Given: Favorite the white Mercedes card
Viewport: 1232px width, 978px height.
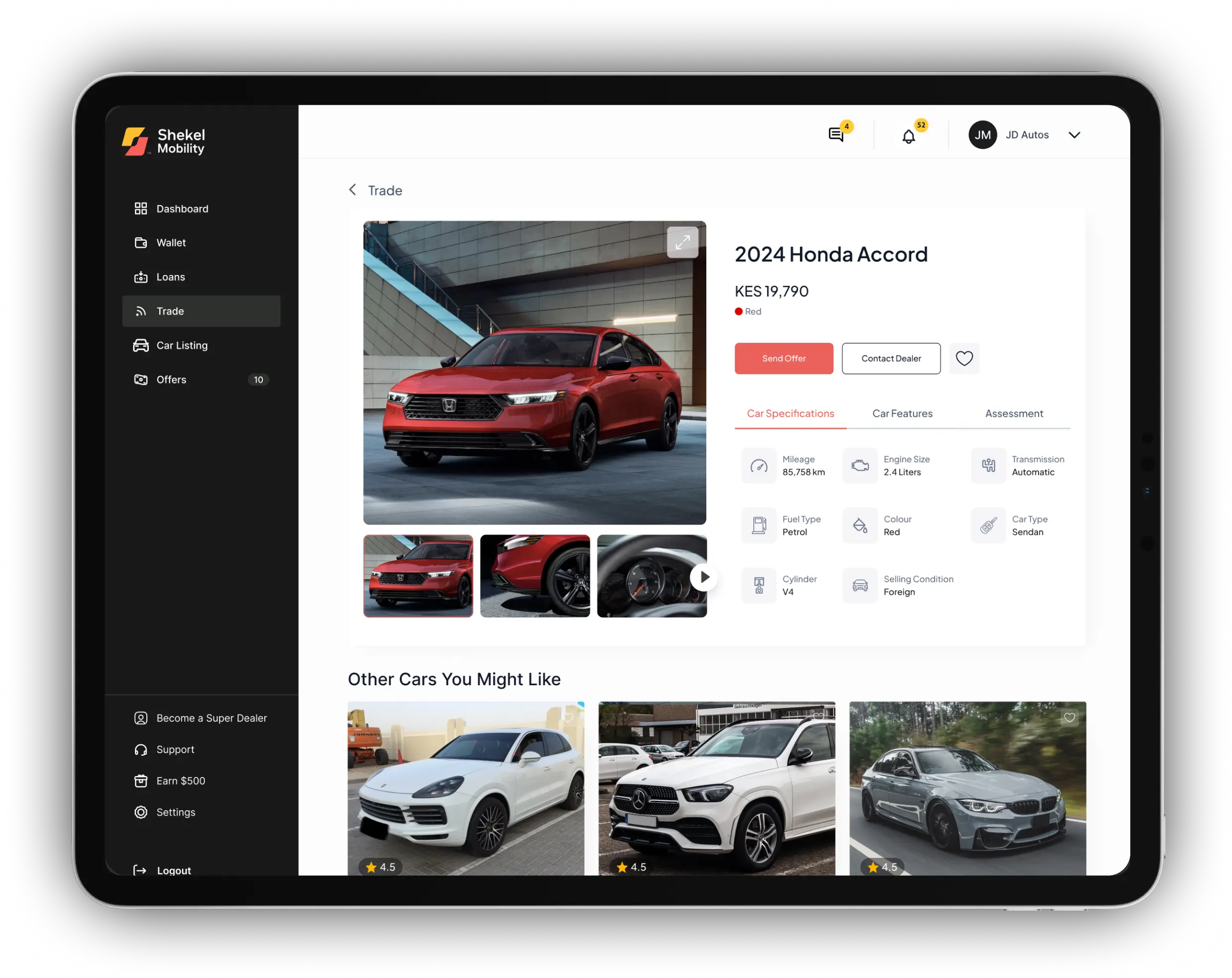Looking at the screenshot, I should [x=818, y=717].
